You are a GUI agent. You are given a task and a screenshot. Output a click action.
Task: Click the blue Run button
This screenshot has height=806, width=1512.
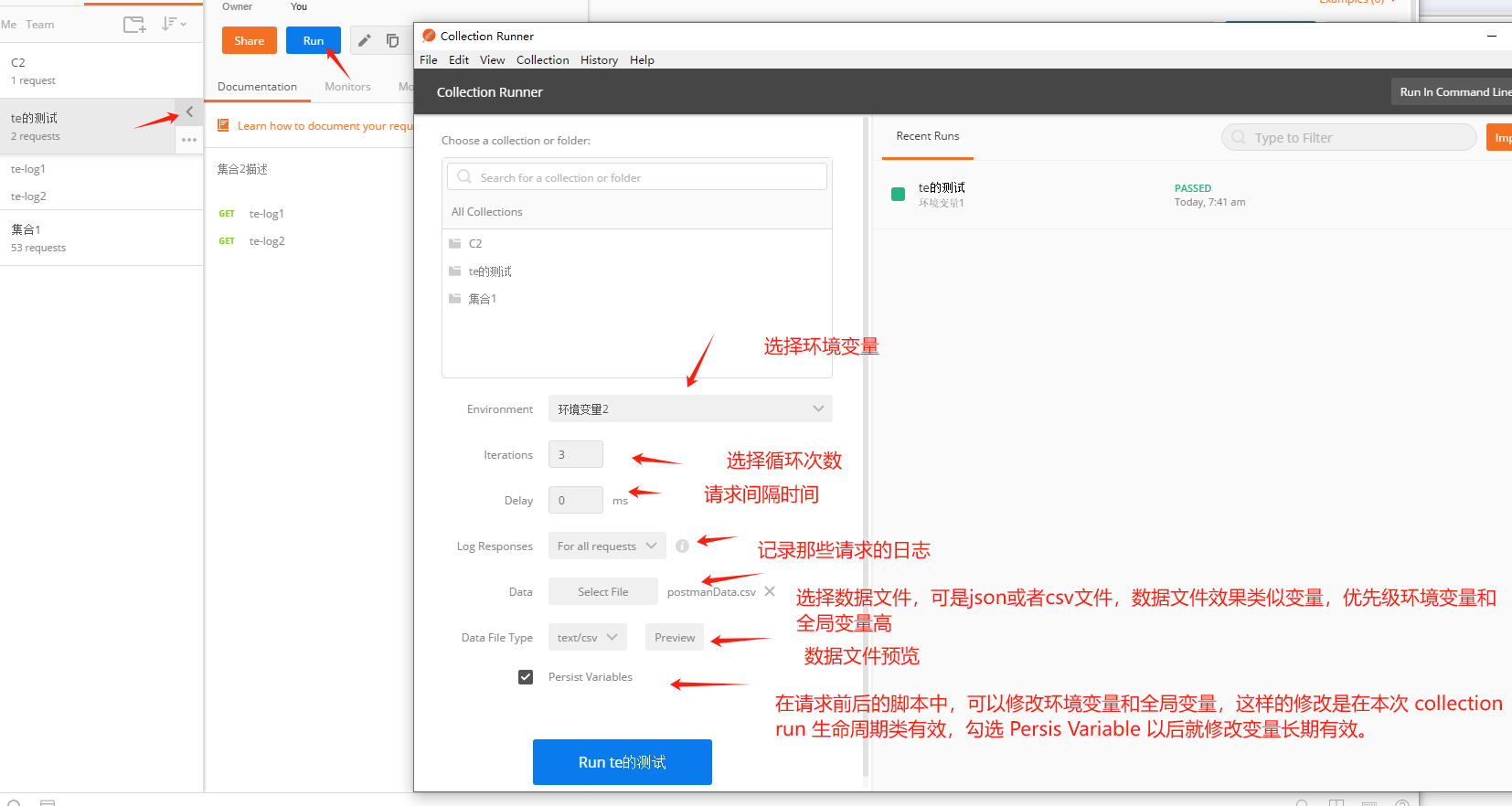(314, 40)
